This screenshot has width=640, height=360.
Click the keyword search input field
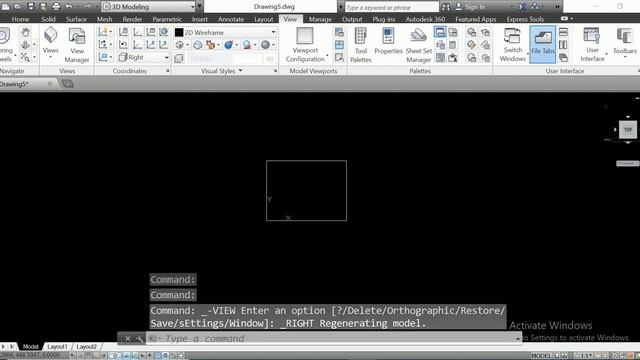[392, 7]
